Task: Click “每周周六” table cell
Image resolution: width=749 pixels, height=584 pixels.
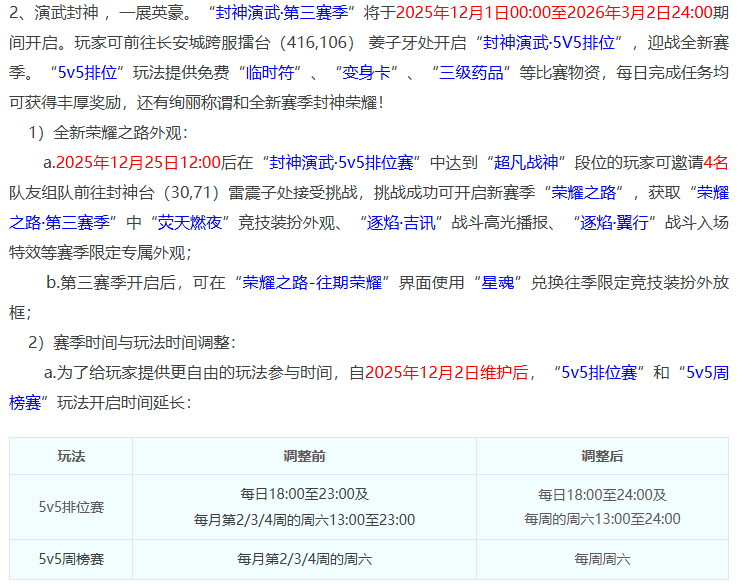Action: pos(602,559)
